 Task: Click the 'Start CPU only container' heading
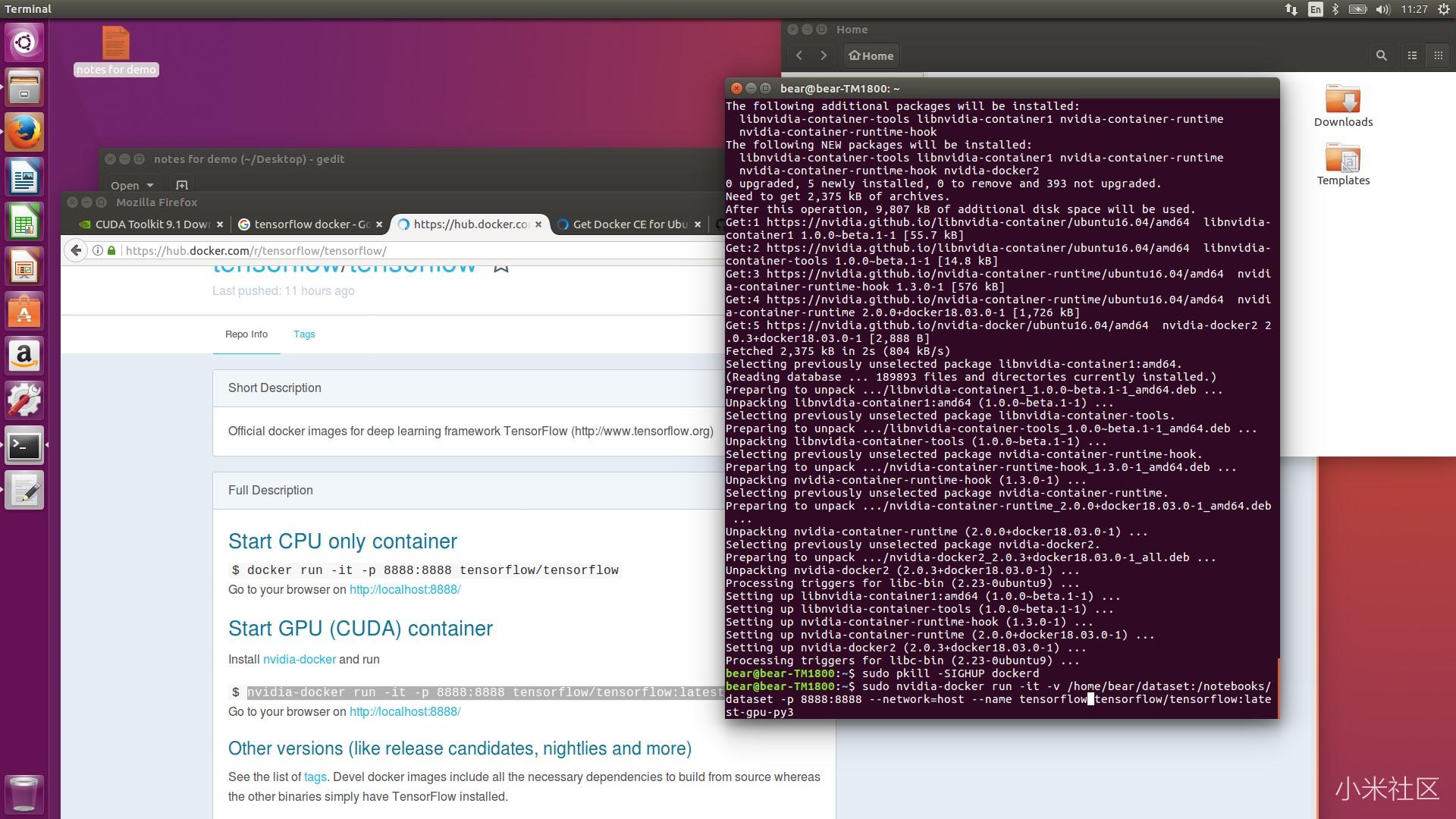(x=343, y=541)
